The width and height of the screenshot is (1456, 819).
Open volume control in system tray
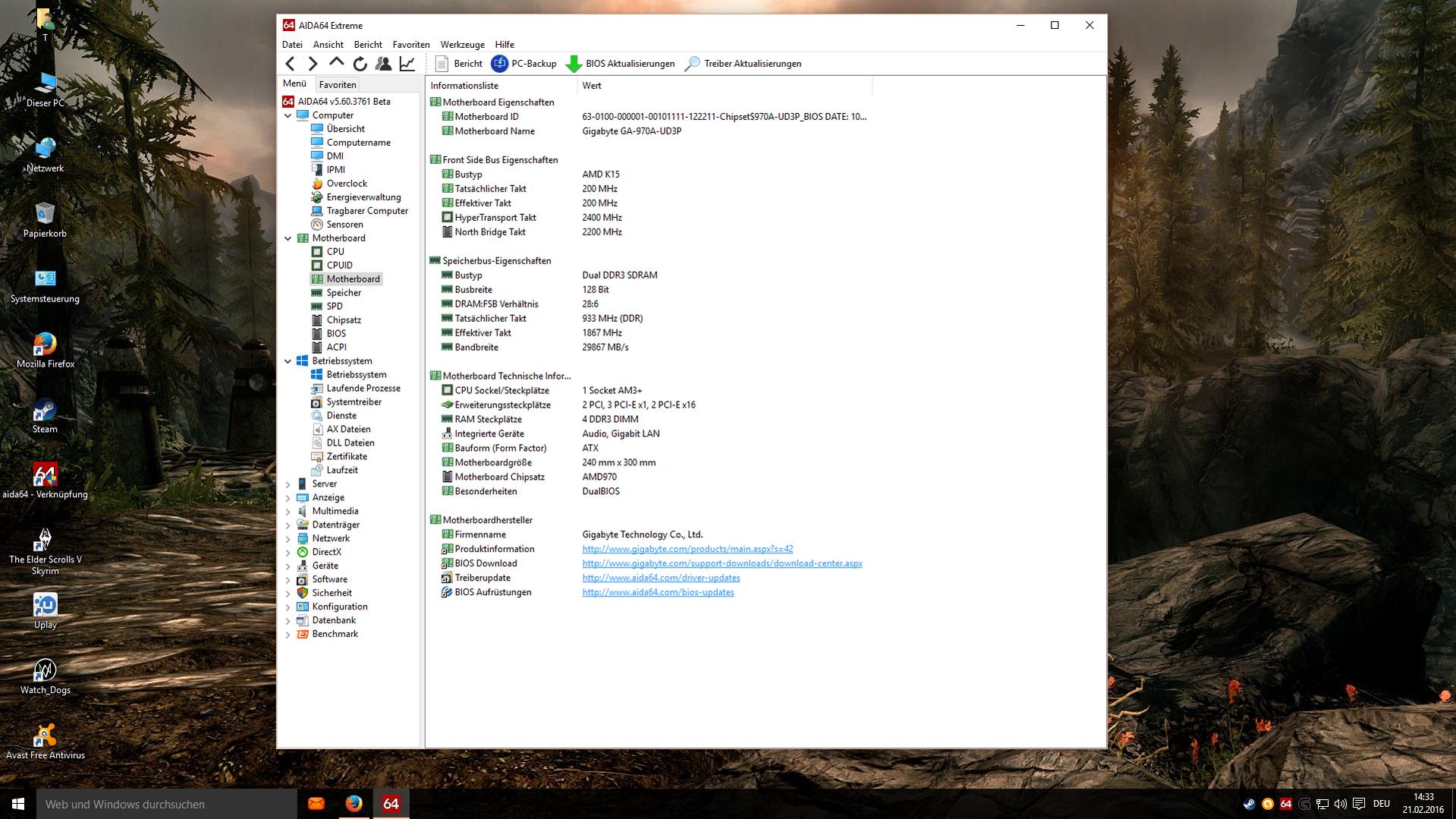[1340, 804]
